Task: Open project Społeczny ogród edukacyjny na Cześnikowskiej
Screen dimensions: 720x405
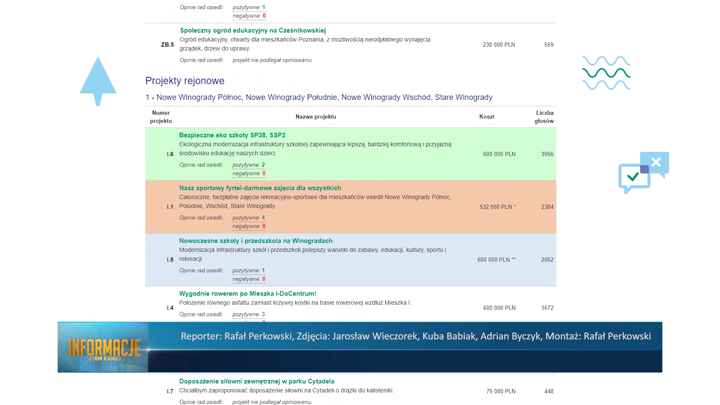Action: (x=252, y=30)
